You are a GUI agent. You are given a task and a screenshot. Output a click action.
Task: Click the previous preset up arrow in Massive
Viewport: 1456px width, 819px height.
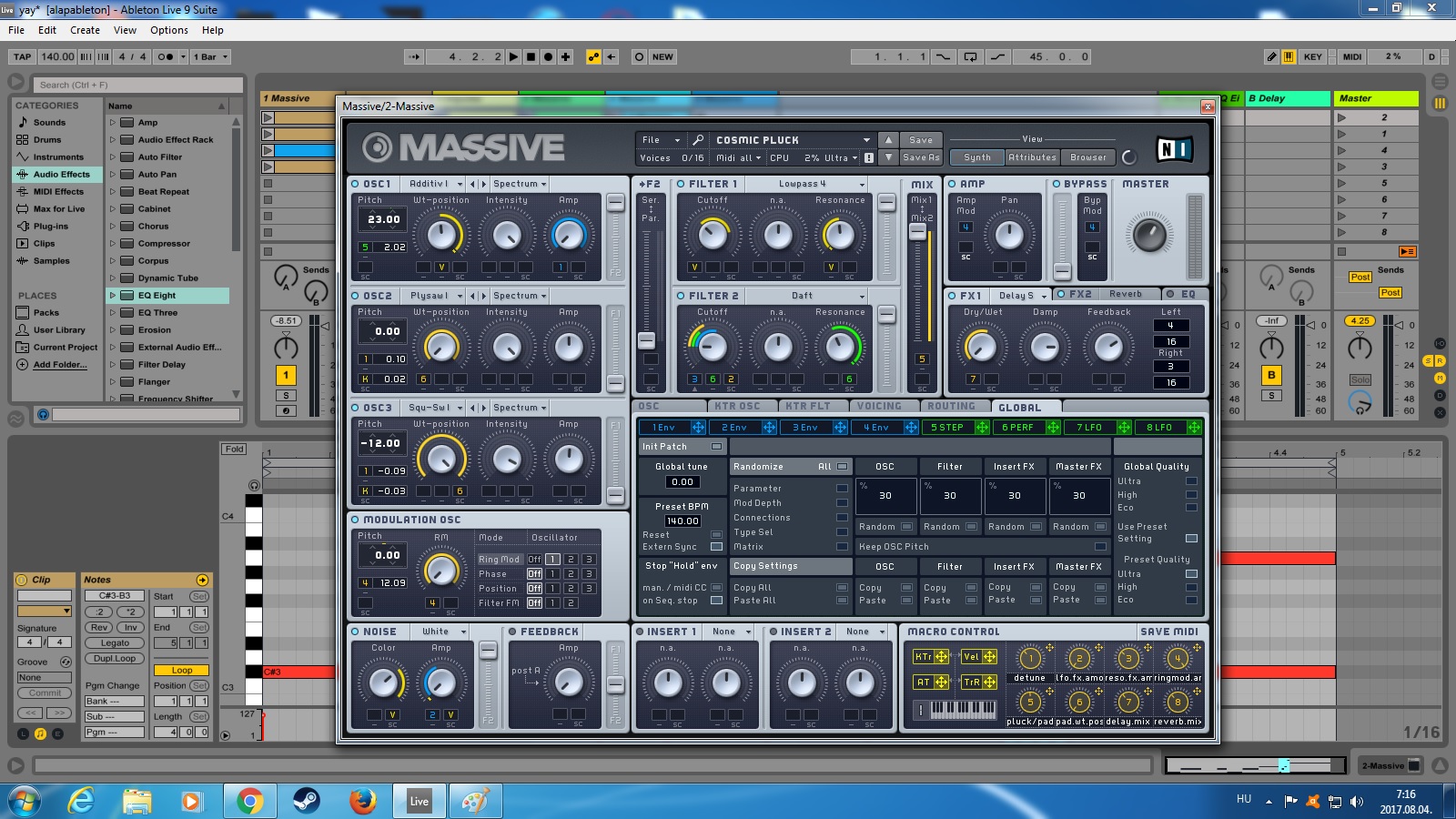888,140
